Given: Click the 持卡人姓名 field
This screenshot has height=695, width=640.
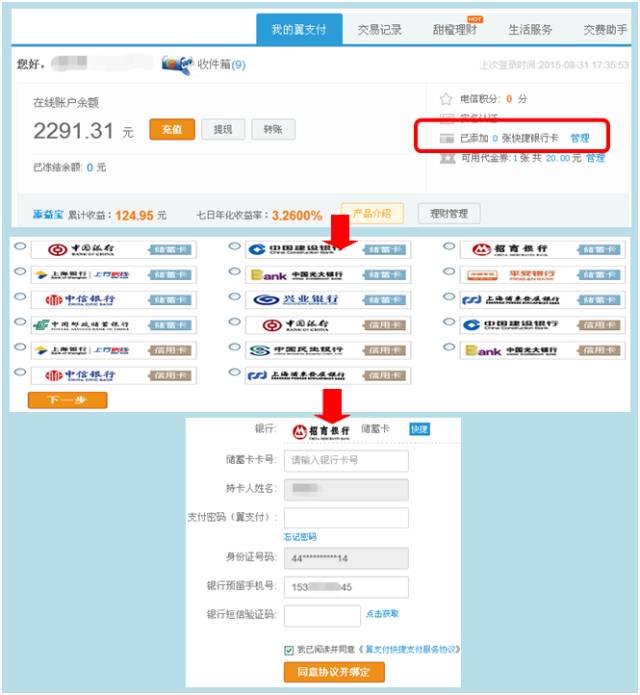Looking at the screenshot, I should (346, 489).
